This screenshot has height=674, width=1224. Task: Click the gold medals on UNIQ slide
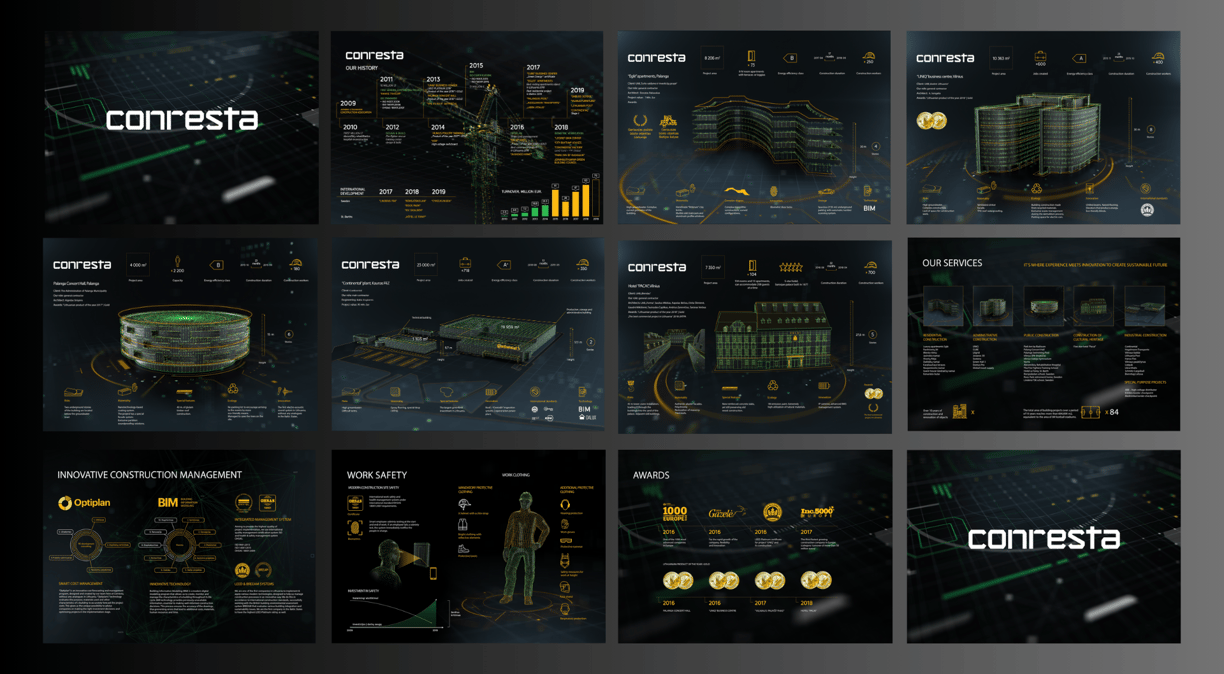pyautogui.click(x=932, y=120)
